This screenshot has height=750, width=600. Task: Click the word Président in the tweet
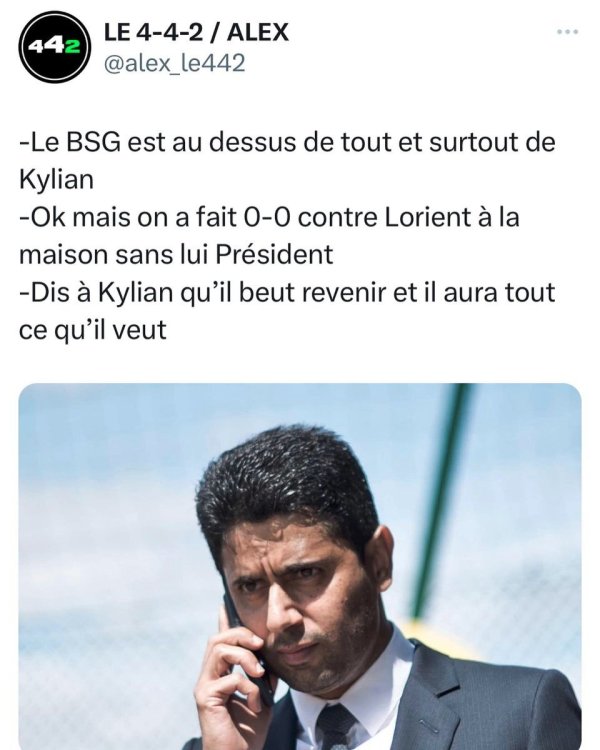274,254
